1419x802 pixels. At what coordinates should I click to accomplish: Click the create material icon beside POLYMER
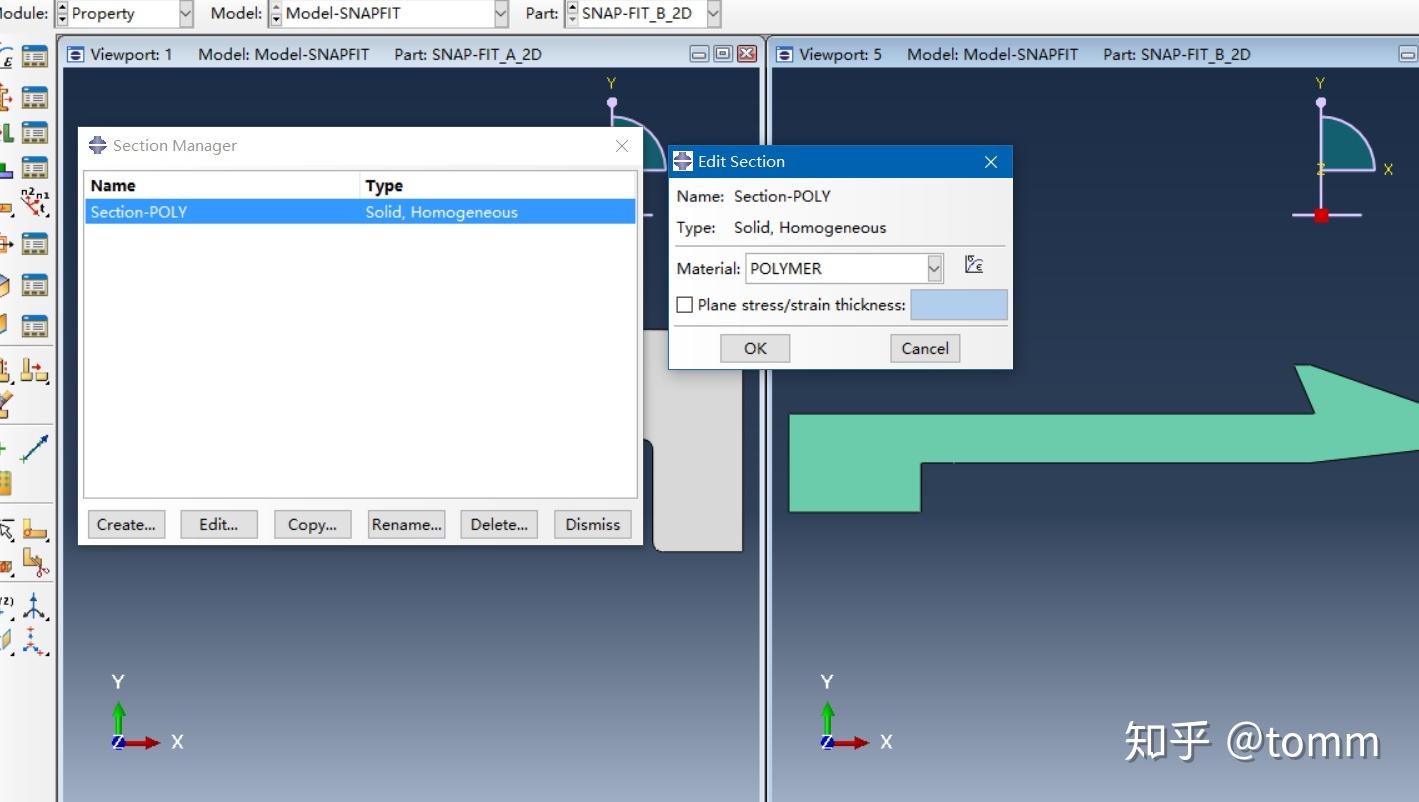974,265
